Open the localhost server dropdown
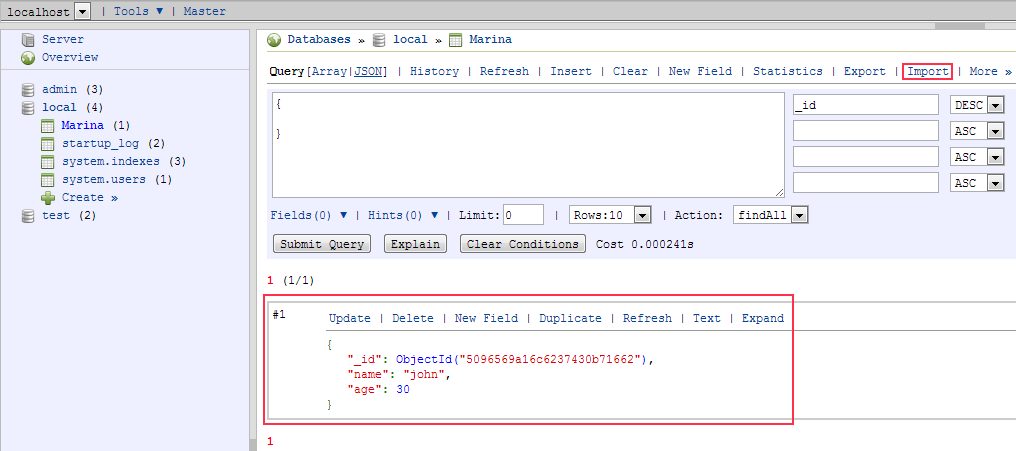 [82, 11]
